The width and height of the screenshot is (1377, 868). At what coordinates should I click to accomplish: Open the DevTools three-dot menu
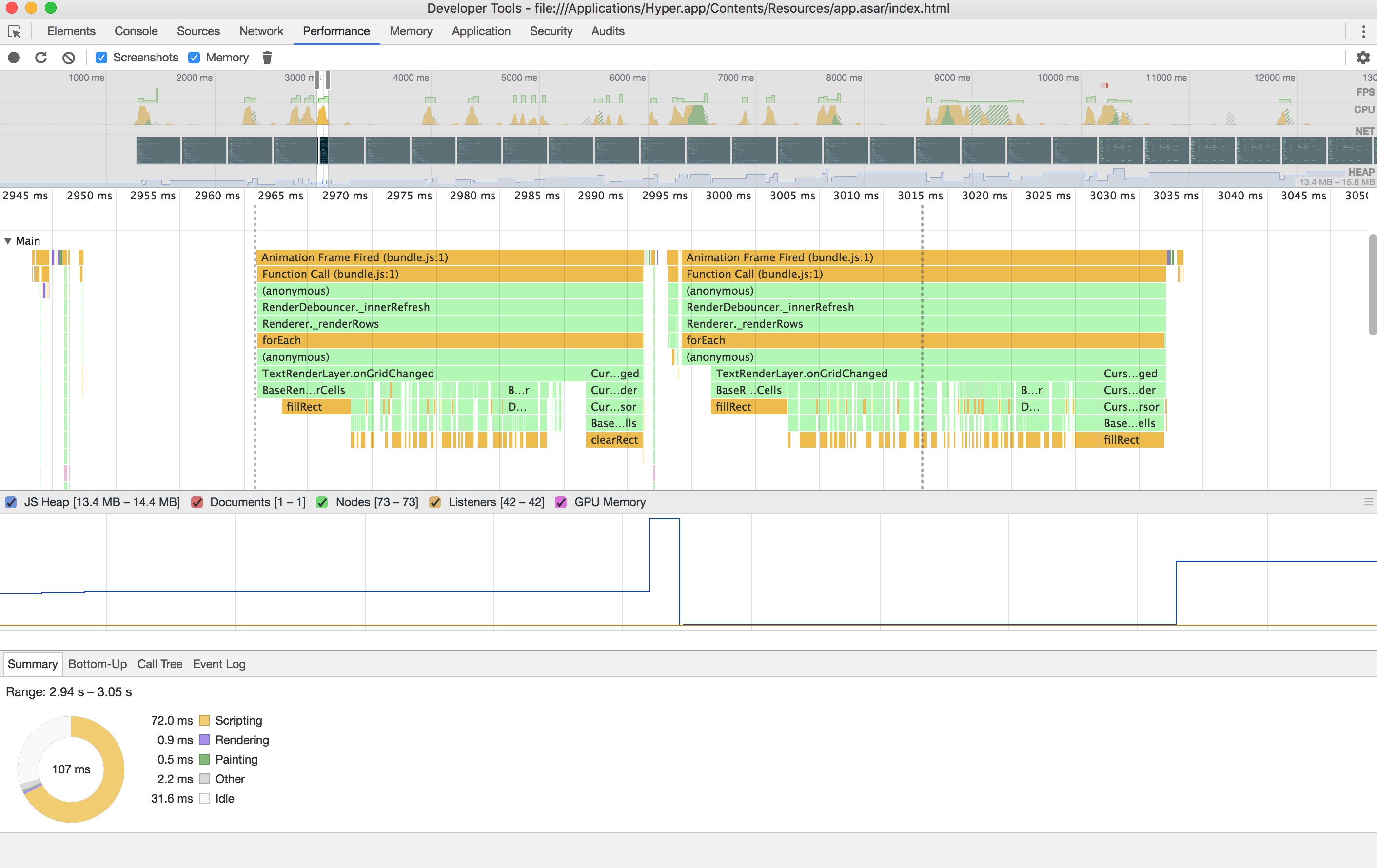(x=1363, y=31)
